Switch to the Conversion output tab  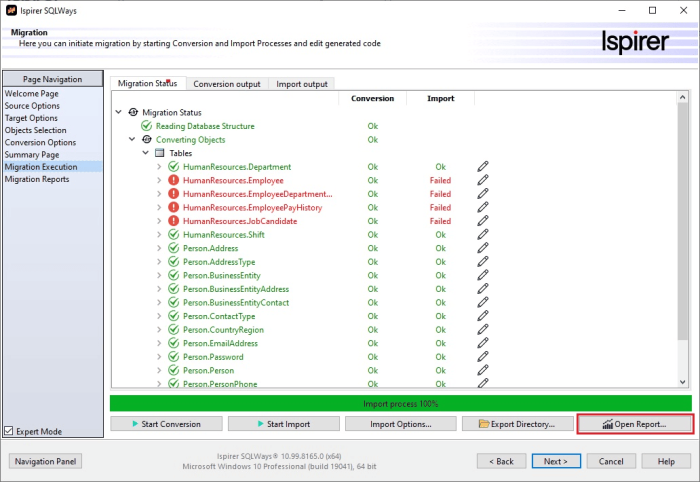227,84
